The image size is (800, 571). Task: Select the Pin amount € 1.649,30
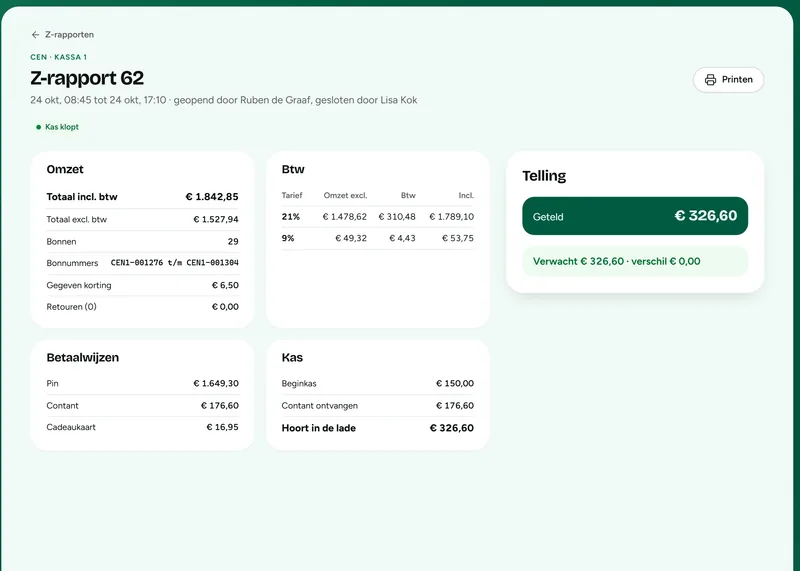[x=216, y=383]
